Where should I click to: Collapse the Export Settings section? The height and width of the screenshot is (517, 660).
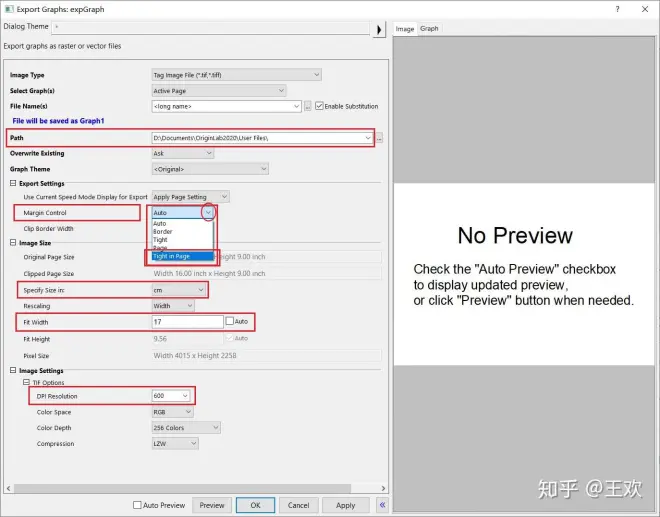[13, 183]
